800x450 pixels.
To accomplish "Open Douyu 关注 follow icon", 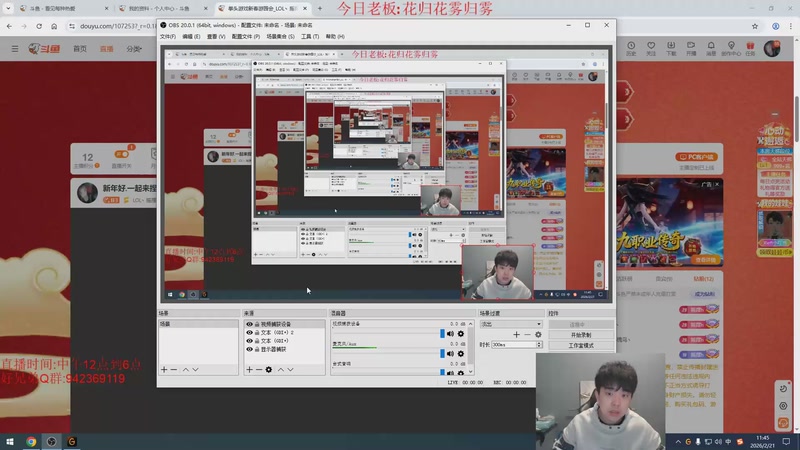I will (x=651, y=48).
